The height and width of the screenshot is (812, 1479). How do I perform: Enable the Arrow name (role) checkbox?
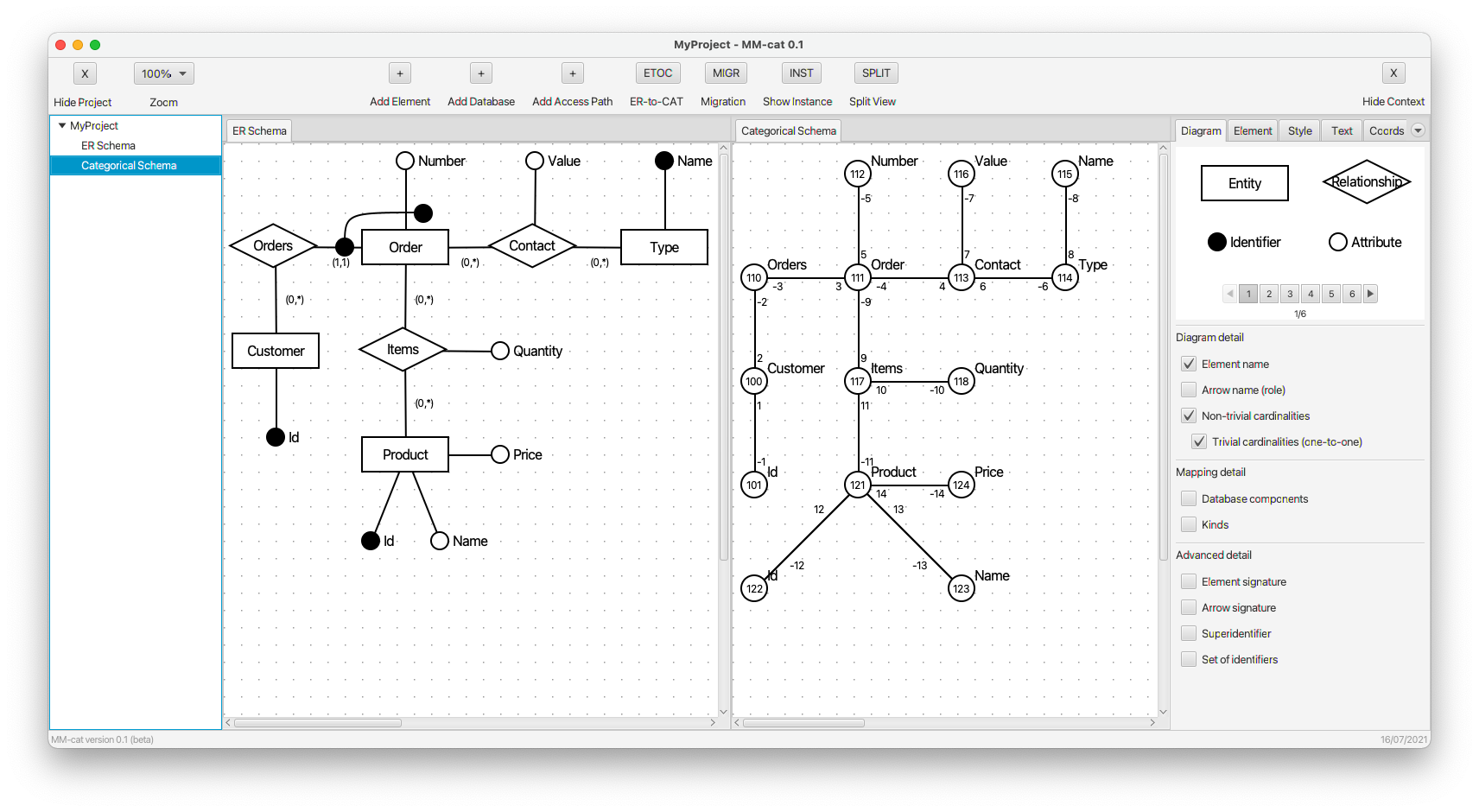point(1189,390)
